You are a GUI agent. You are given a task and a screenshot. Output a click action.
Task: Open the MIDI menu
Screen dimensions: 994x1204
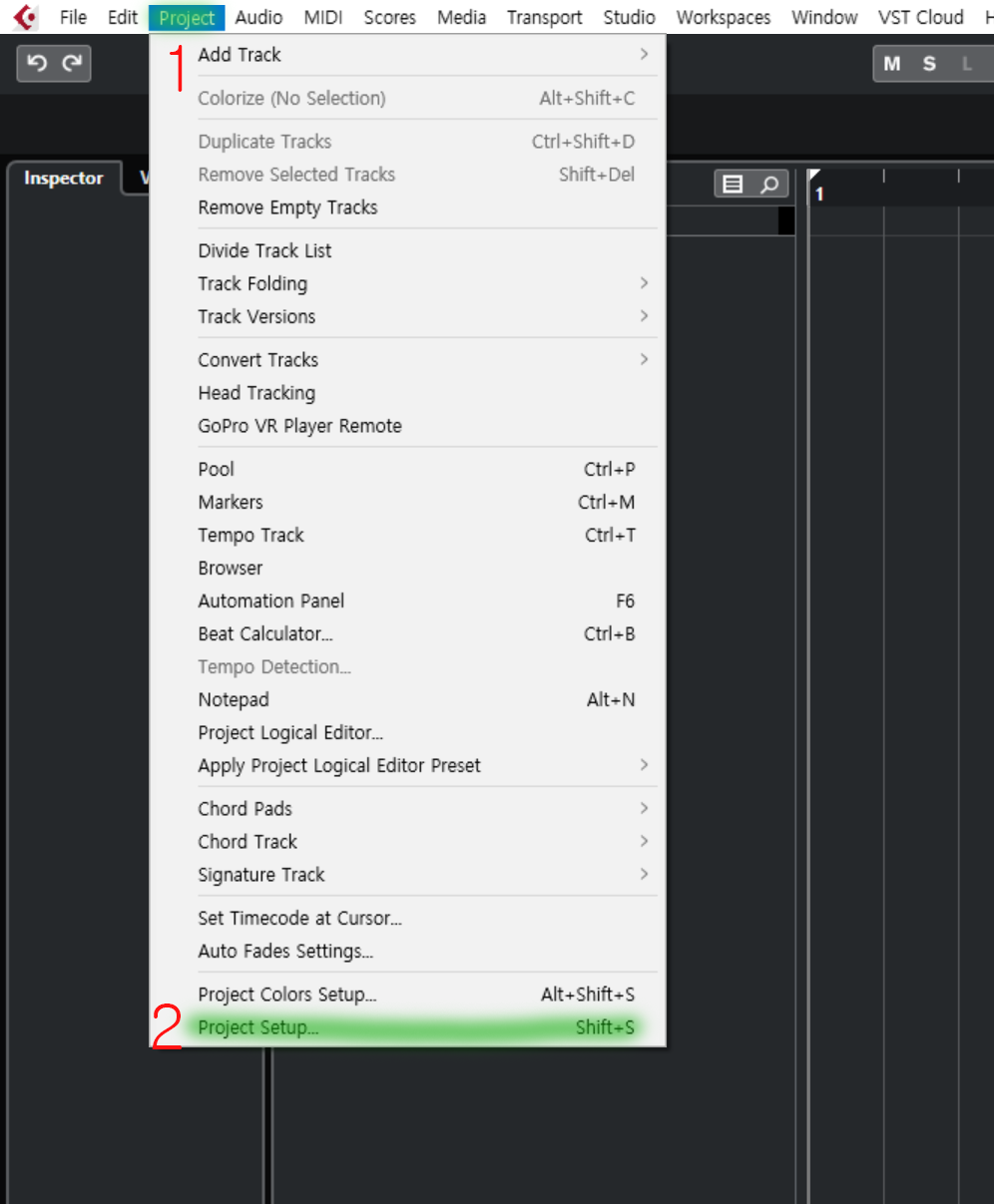pyautogui.click(x=323, y=17)
